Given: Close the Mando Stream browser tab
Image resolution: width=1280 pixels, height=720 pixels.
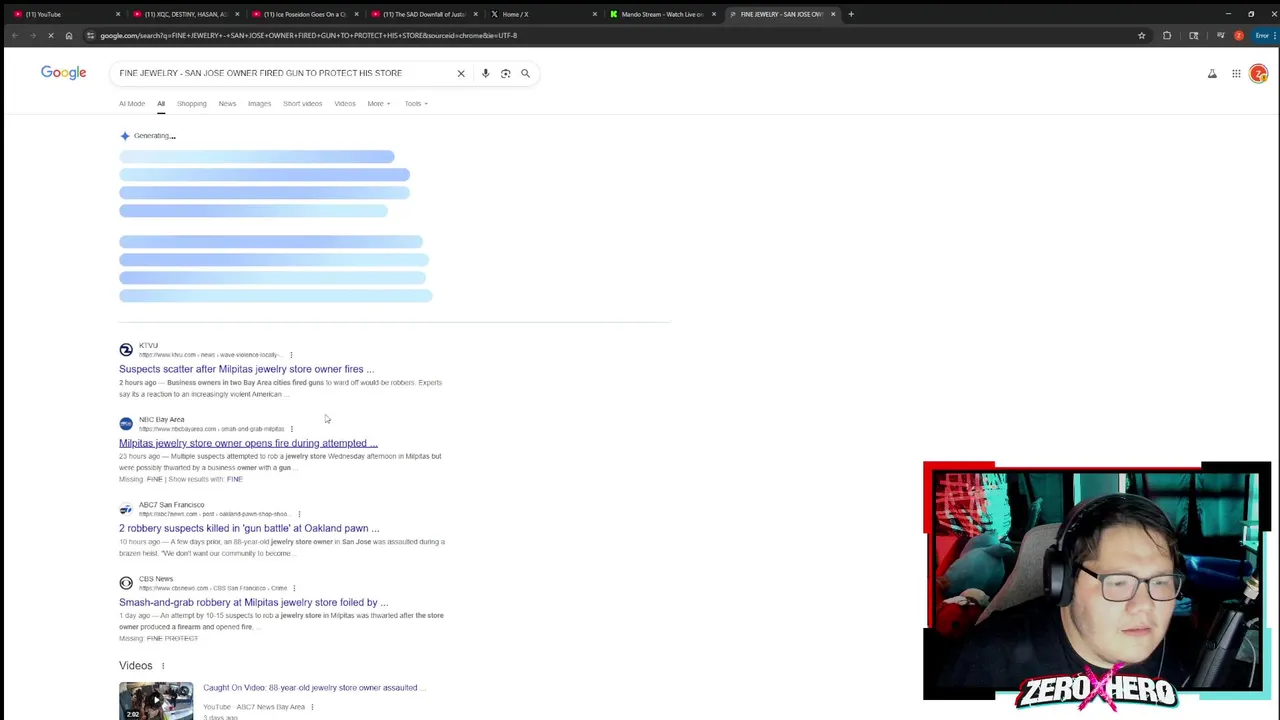Looking at the screenshot, I should tap(714, 14).
